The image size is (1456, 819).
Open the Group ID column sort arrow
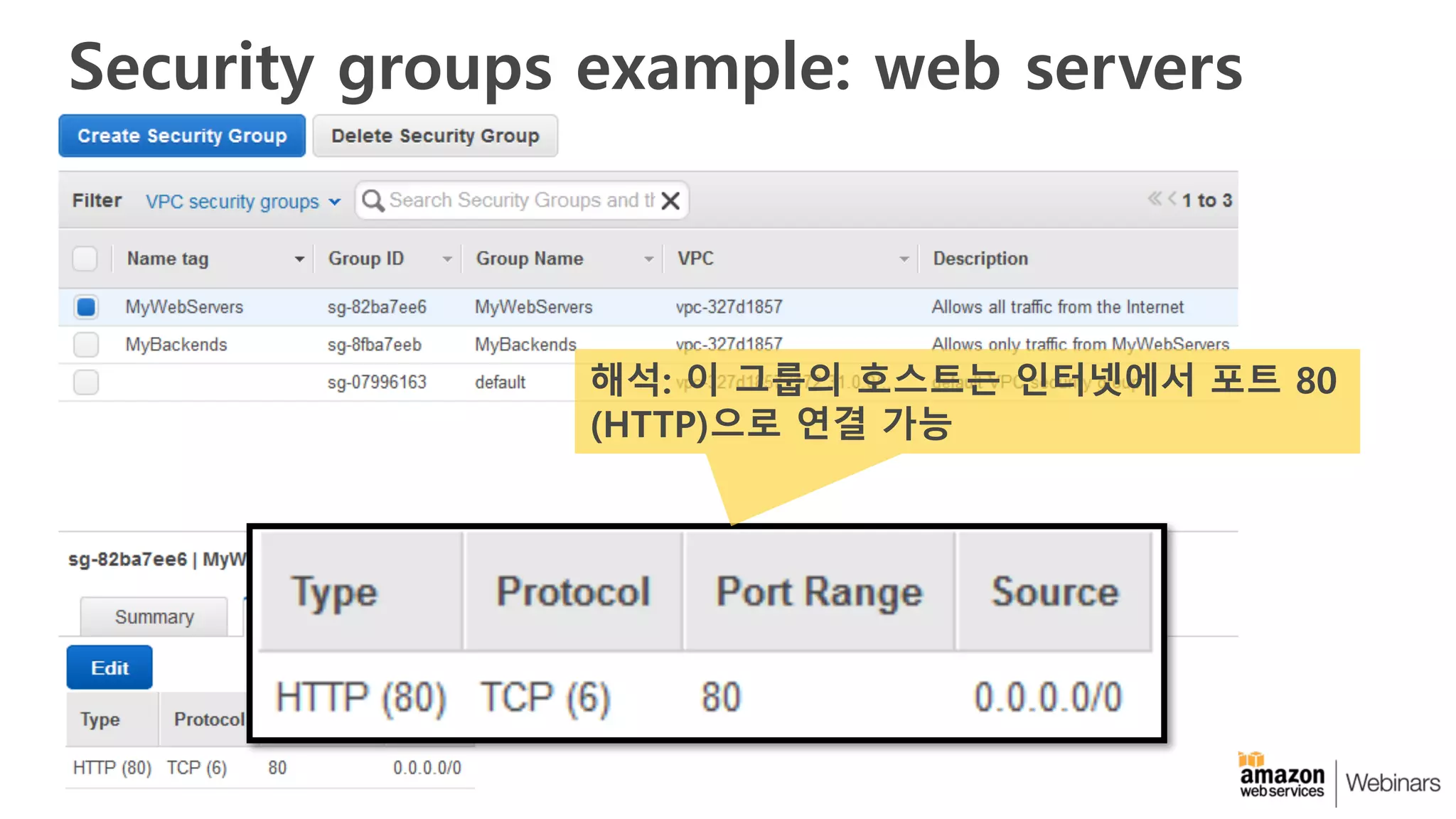coord(447,259)
